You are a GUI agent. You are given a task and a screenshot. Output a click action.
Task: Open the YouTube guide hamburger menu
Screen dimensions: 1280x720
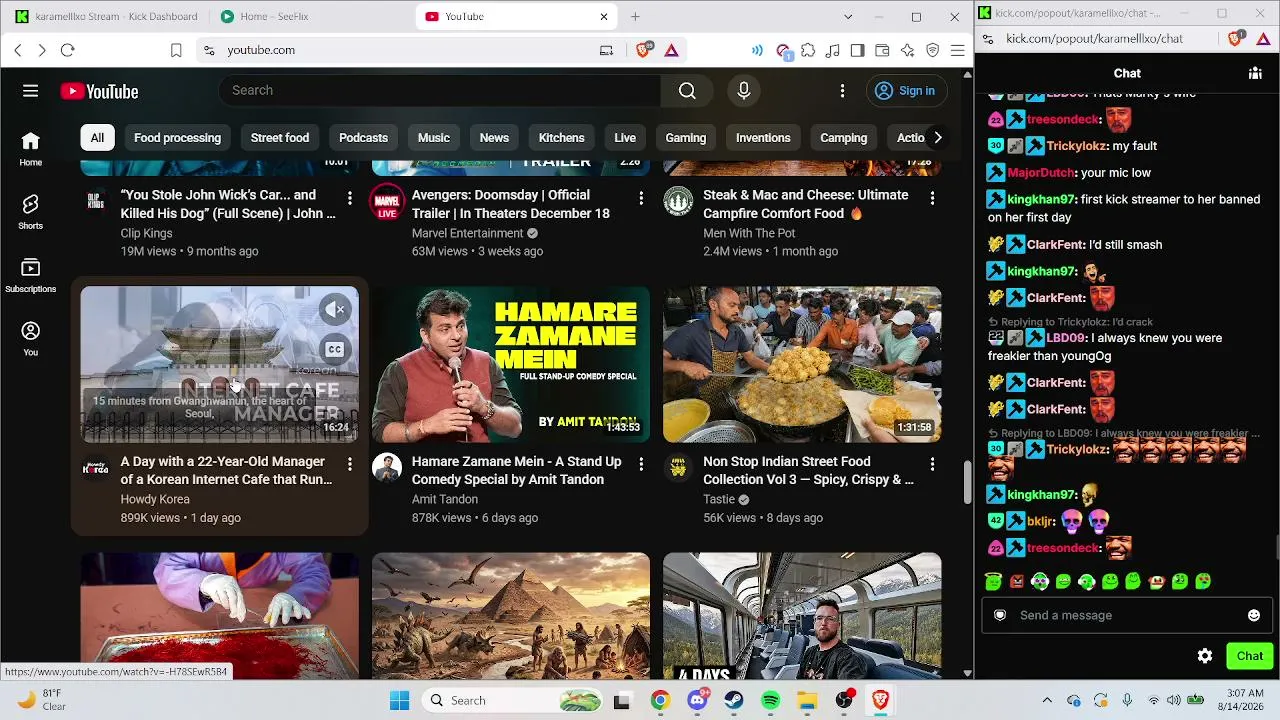31,91
